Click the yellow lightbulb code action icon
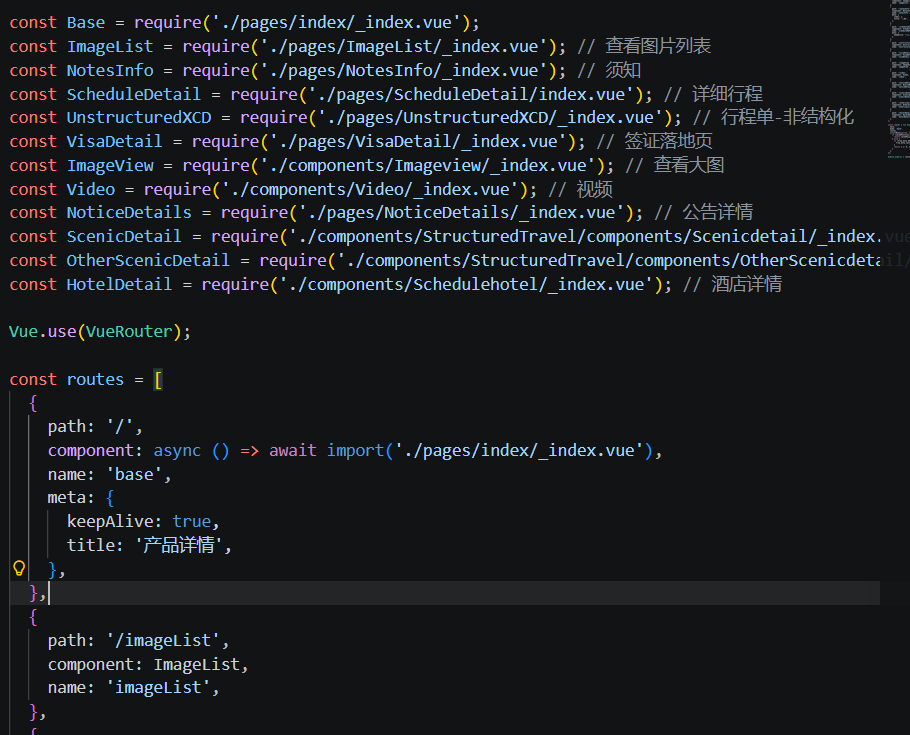 tap(19, 568)
